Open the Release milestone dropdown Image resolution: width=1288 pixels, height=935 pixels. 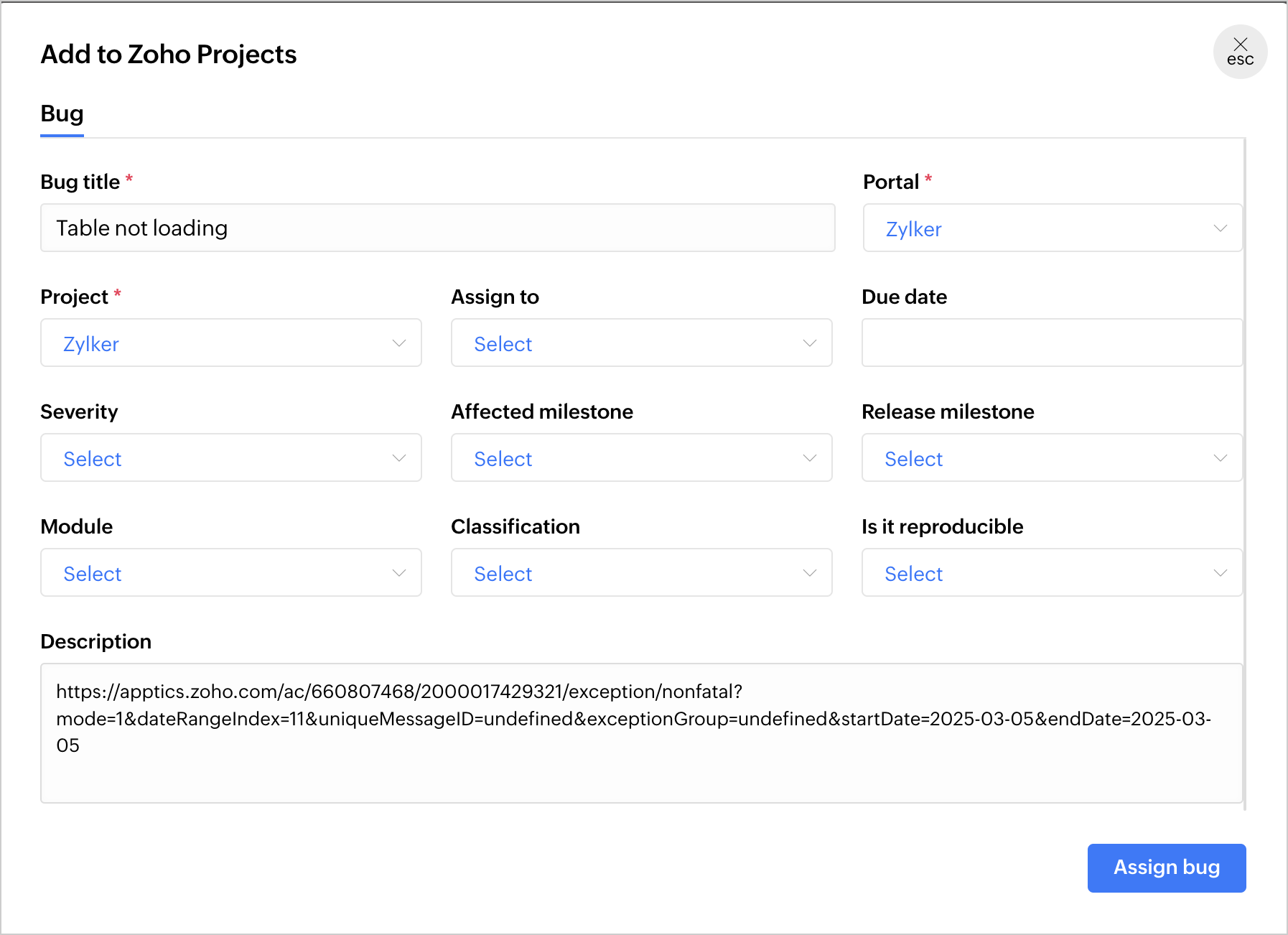[x=1052, y=457]
